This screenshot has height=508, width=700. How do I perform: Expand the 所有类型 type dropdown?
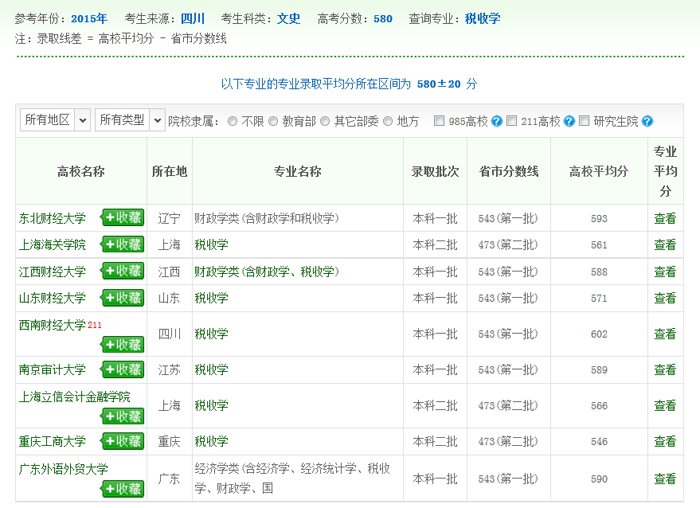[x=130, y=120]
